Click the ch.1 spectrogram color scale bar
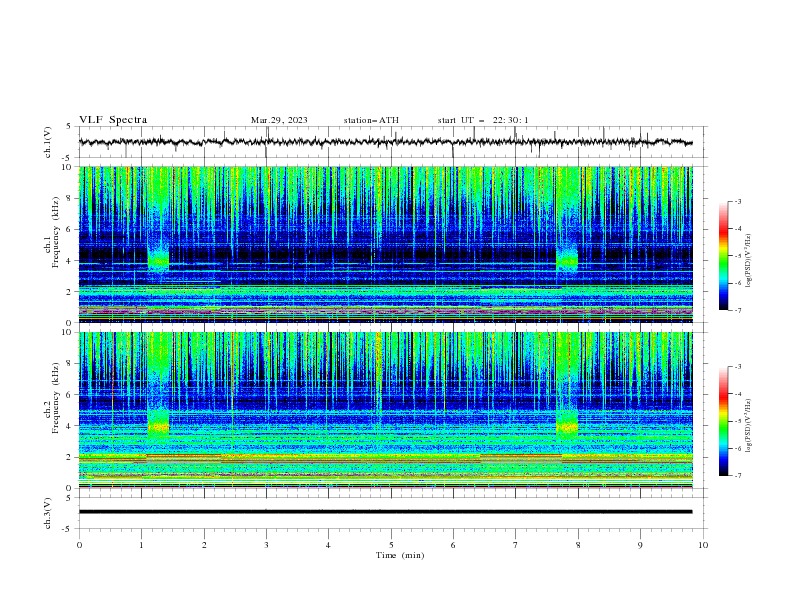 pyautogui.click(x=723, y=256)
